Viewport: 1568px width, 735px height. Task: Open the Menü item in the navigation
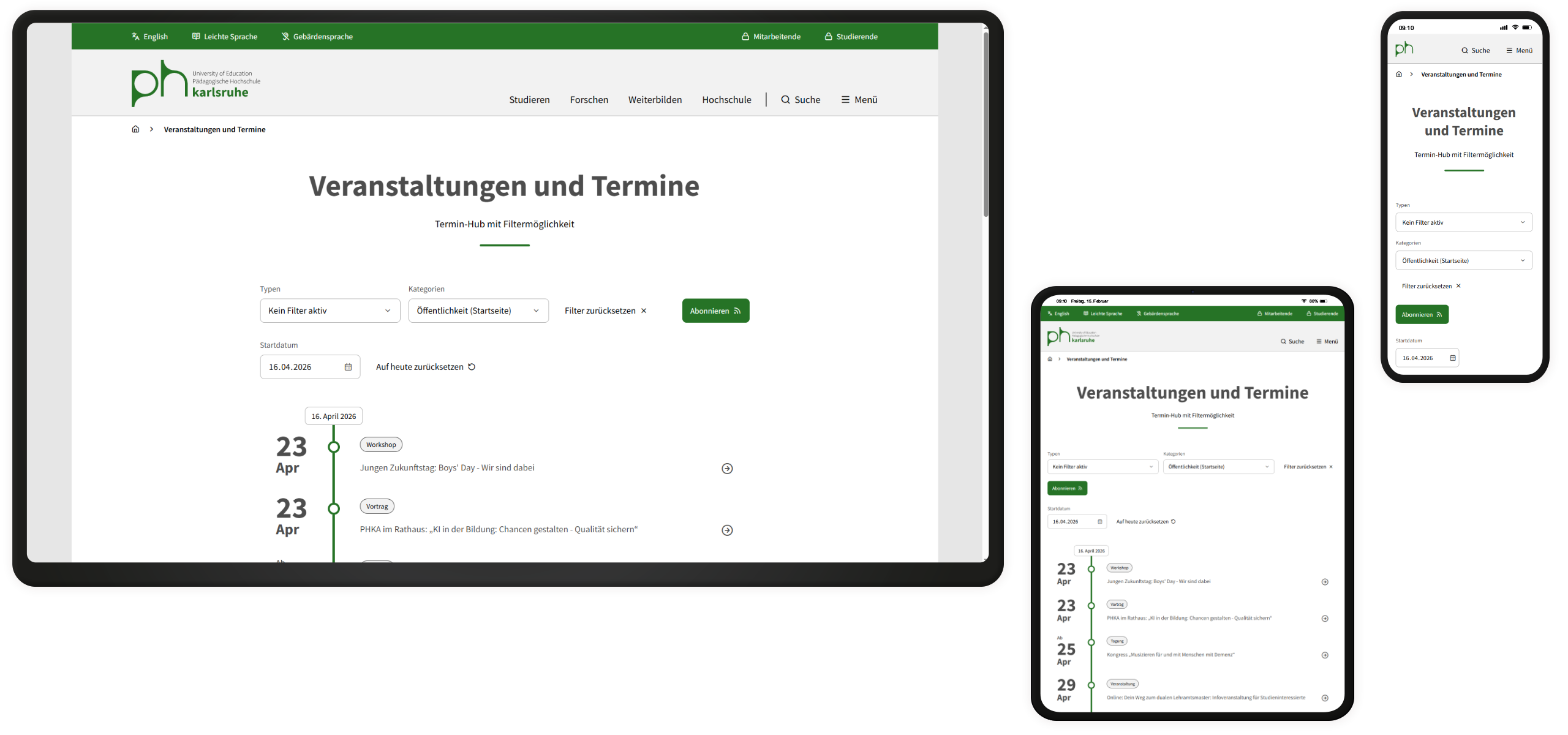pyautogui.click(x=859, y=99)
